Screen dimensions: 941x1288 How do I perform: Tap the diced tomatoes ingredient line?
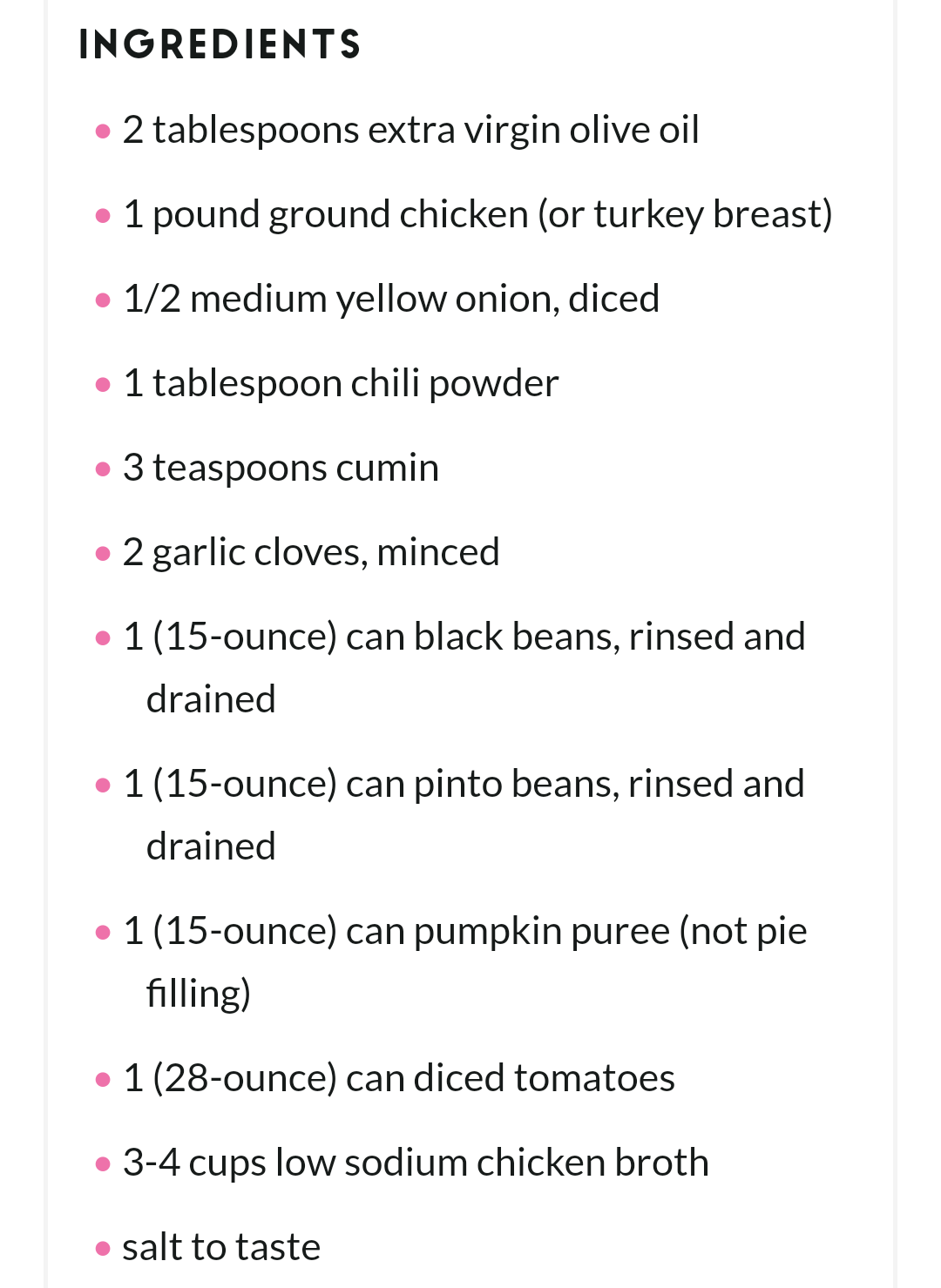point(398,1078)
